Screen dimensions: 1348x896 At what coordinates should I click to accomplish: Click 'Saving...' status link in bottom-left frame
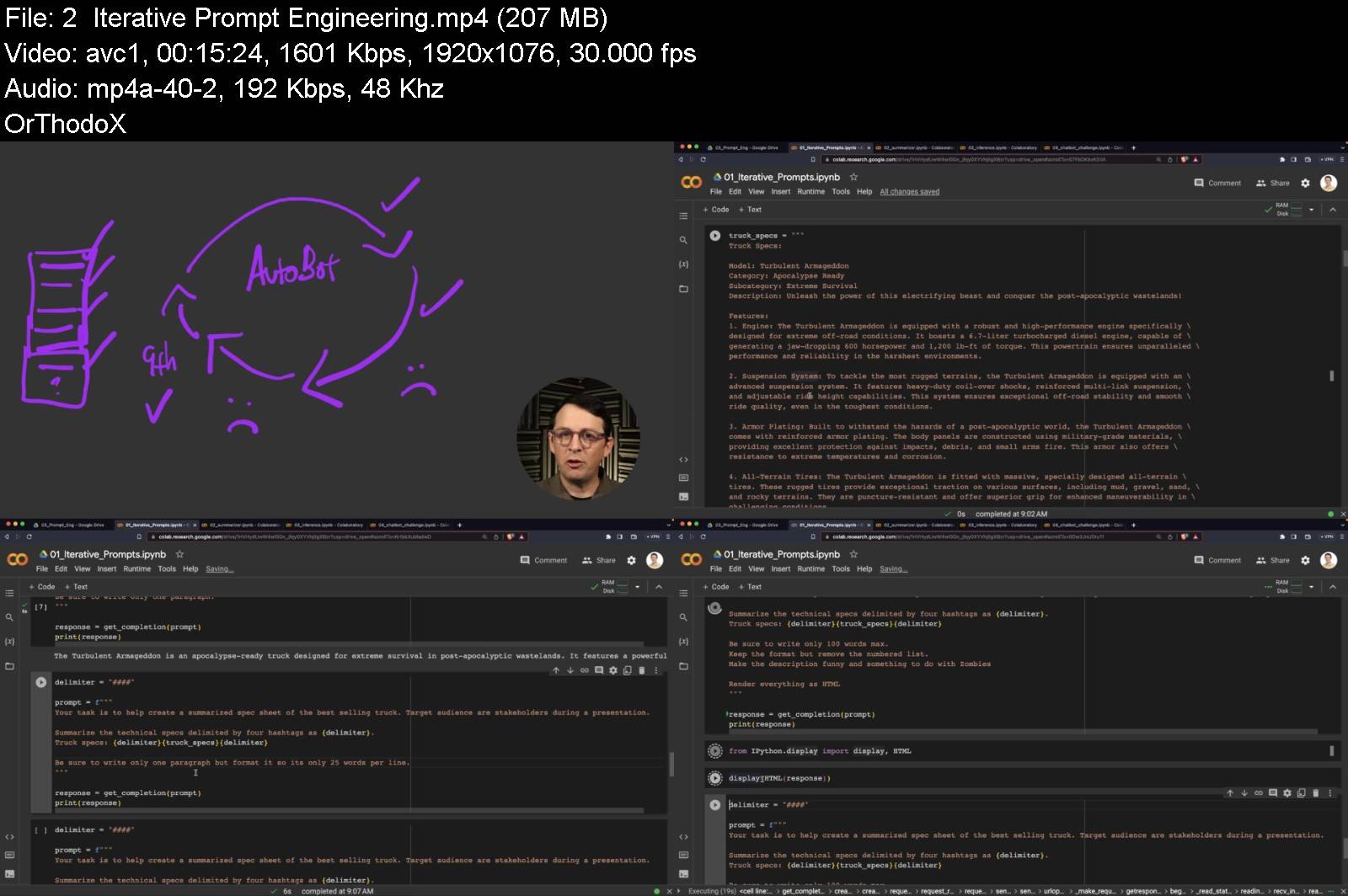220,569
